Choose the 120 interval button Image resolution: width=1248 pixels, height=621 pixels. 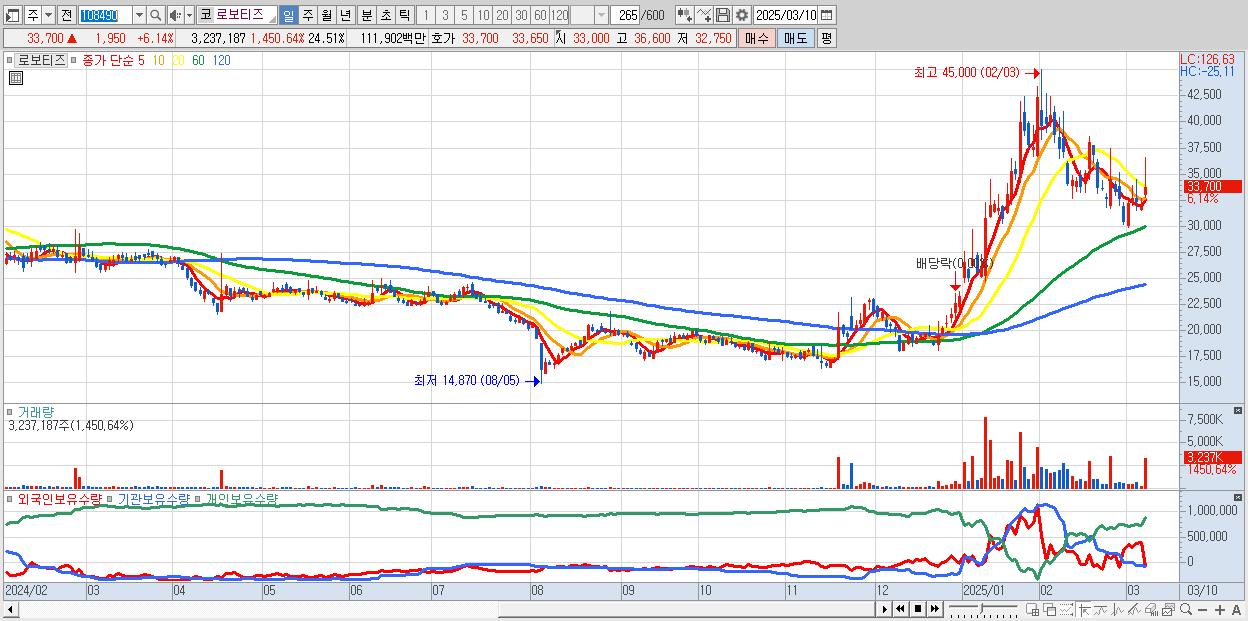point(559,15)
